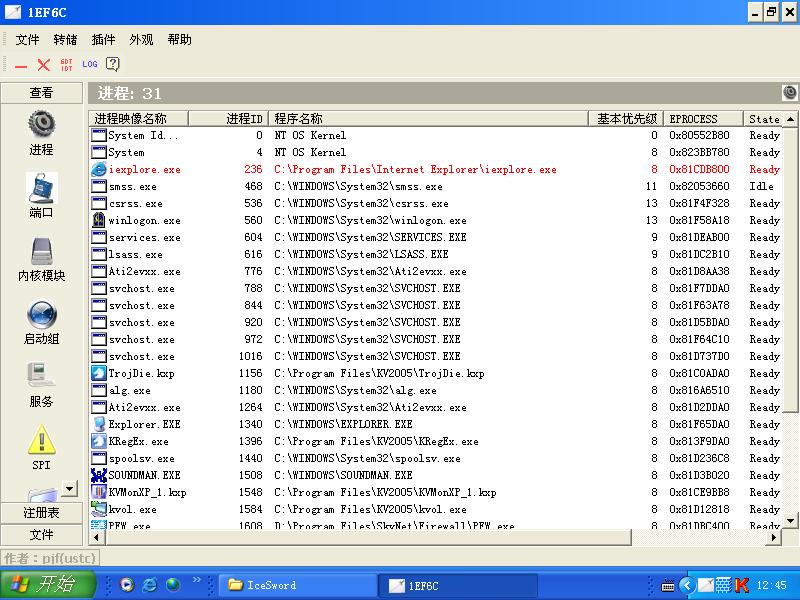
Task: Select the smss.exe process row
Action: [436, 186]
